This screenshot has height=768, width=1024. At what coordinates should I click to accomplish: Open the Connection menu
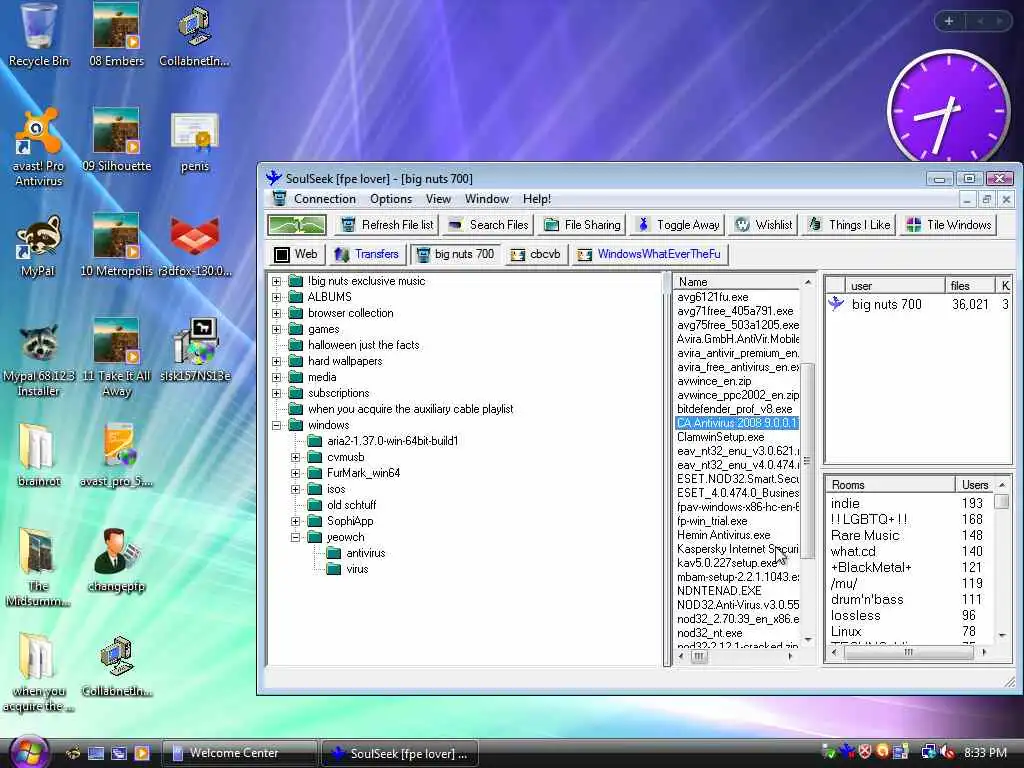coord(325,199)
